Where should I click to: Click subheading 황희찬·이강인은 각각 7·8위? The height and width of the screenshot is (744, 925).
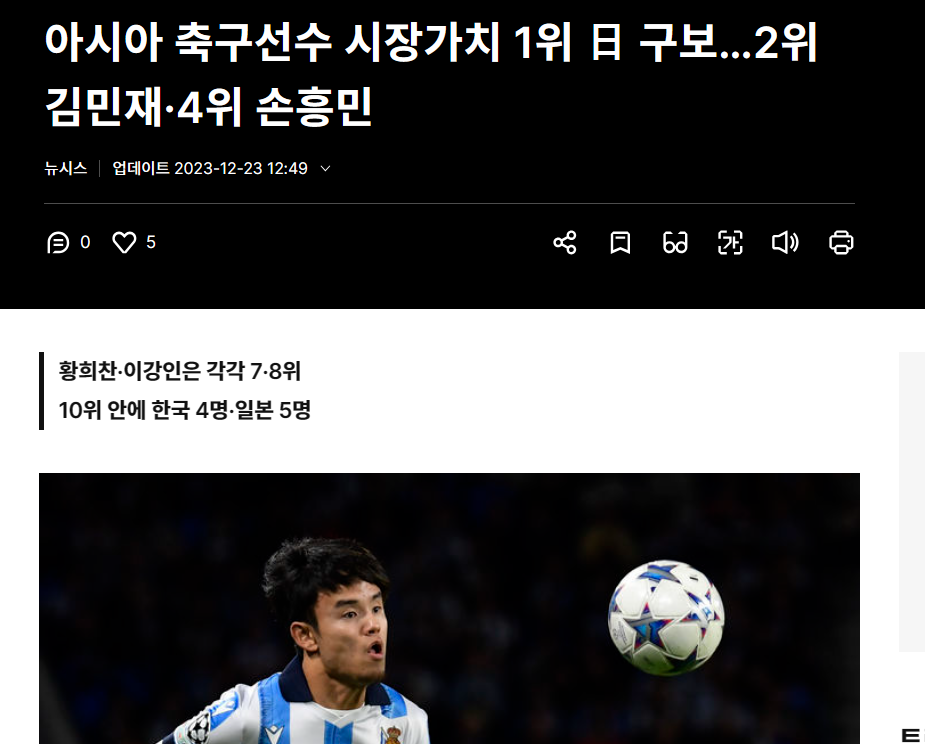[180, 371]
